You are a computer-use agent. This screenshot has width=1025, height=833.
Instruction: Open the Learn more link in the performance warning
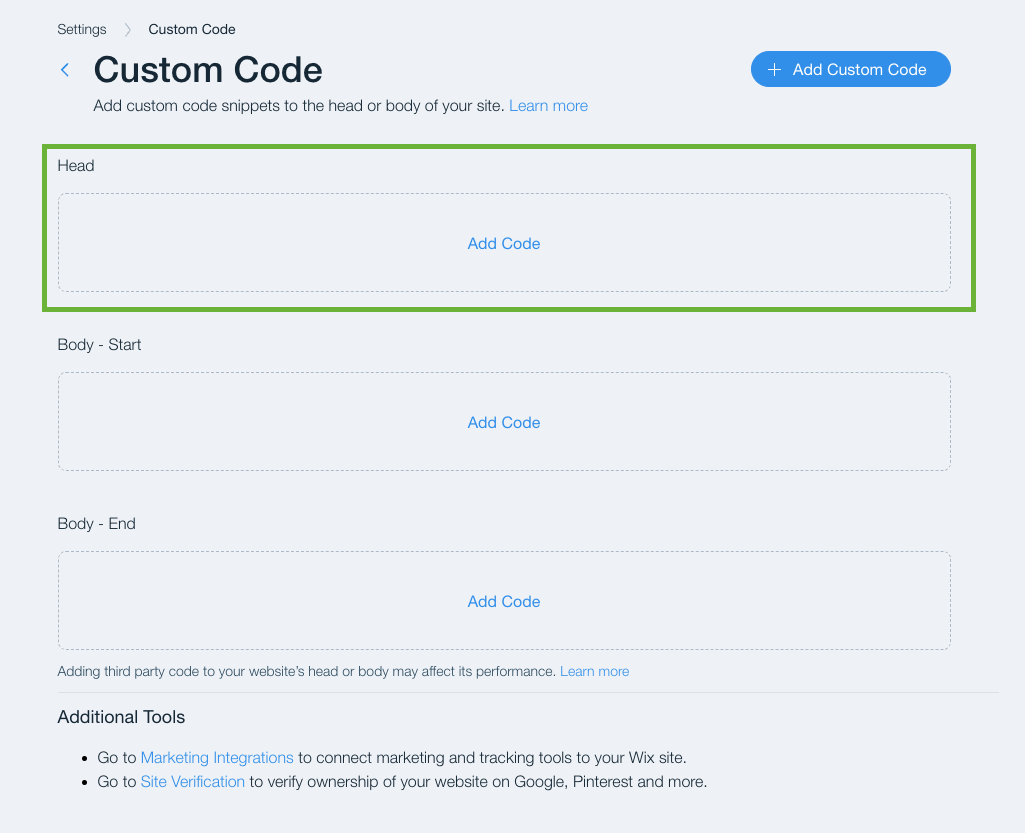(594, 671)
